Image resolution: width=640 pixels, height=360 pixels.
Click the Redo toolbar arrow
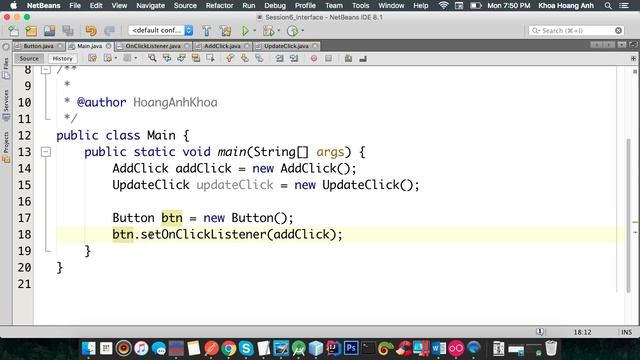[x=109, y=31]
